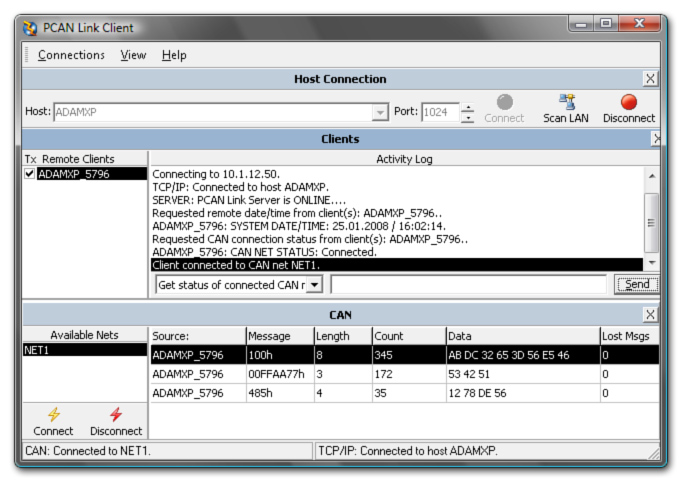Click log line with SYSTEM DATE/TIME 25.01.2008
This screenshot has width=682, height=482.
[x=299, y=226]
